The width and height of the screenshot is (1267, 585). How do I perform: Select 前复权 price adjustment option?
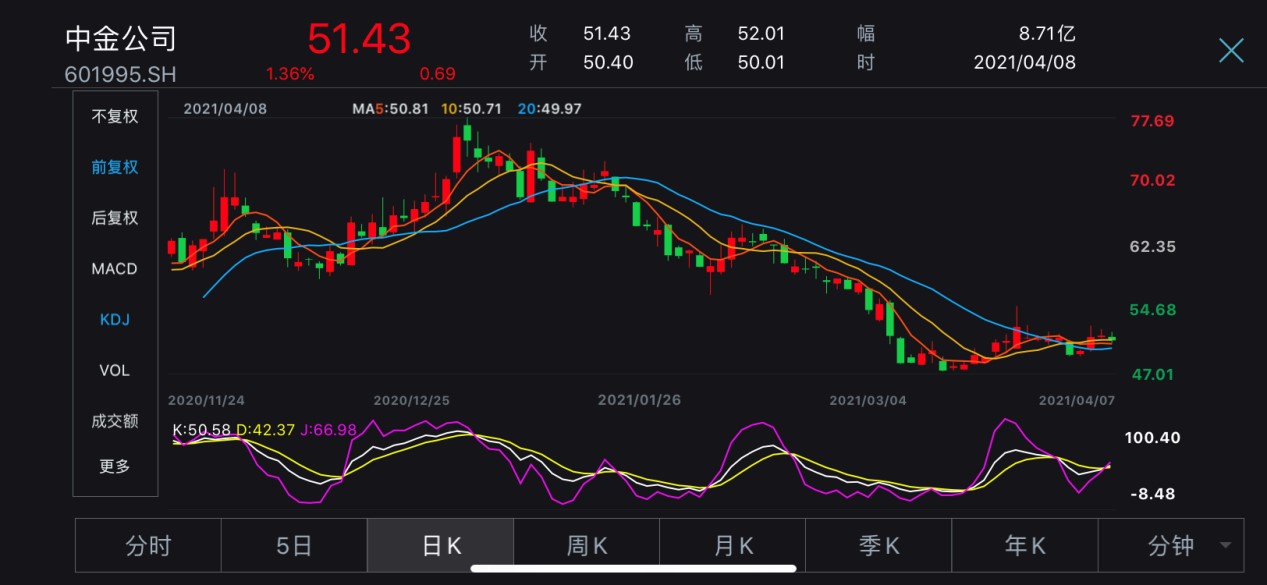pos(115,168)
